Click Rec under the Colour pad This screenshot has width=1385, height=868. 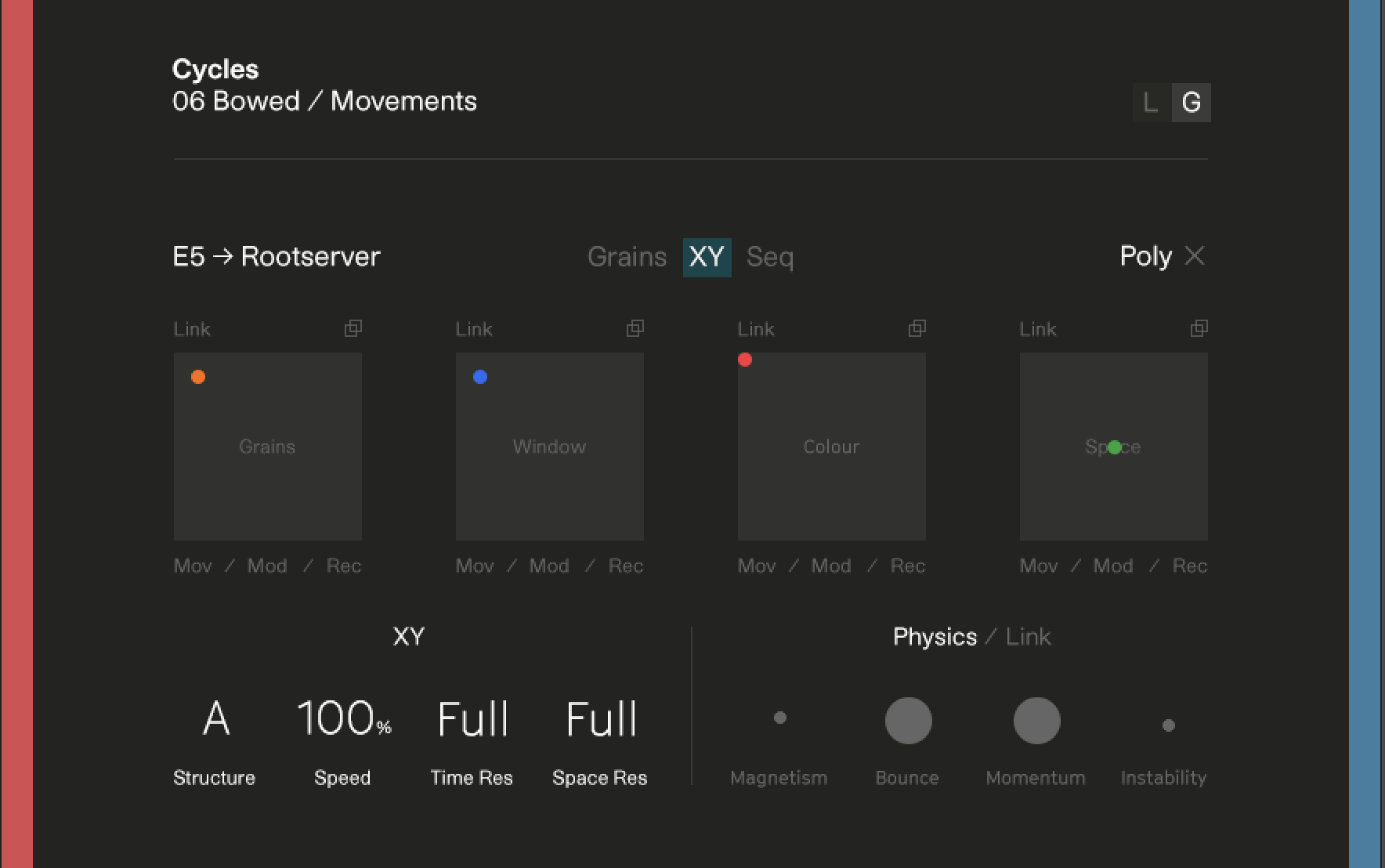(x=908, y=566)
